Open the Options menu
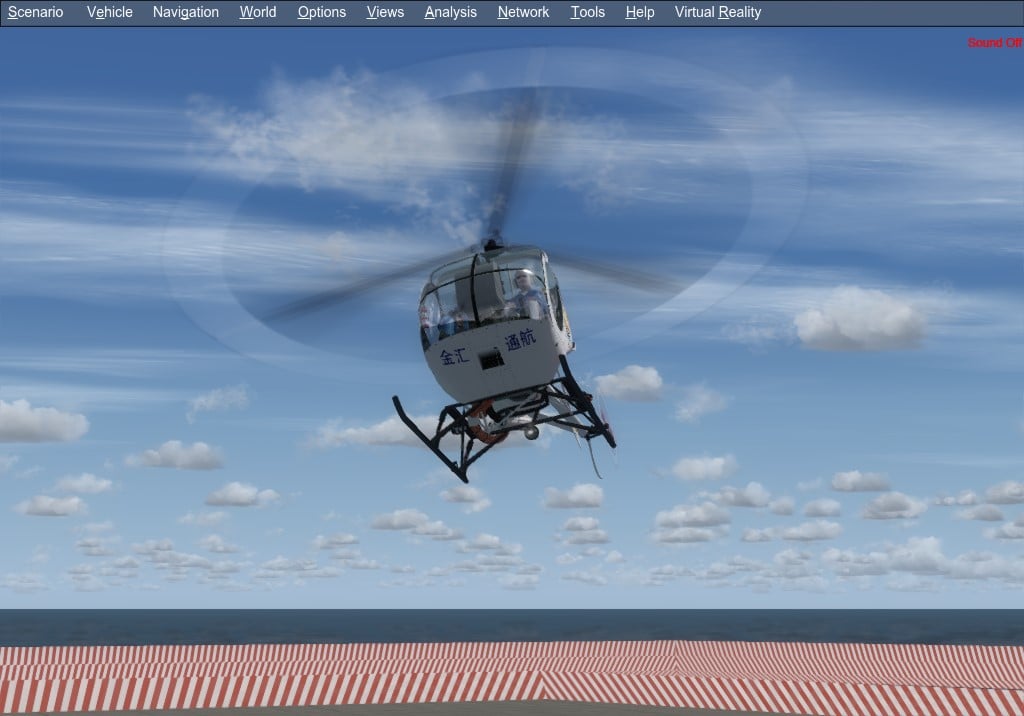 [x=321, y=12]
